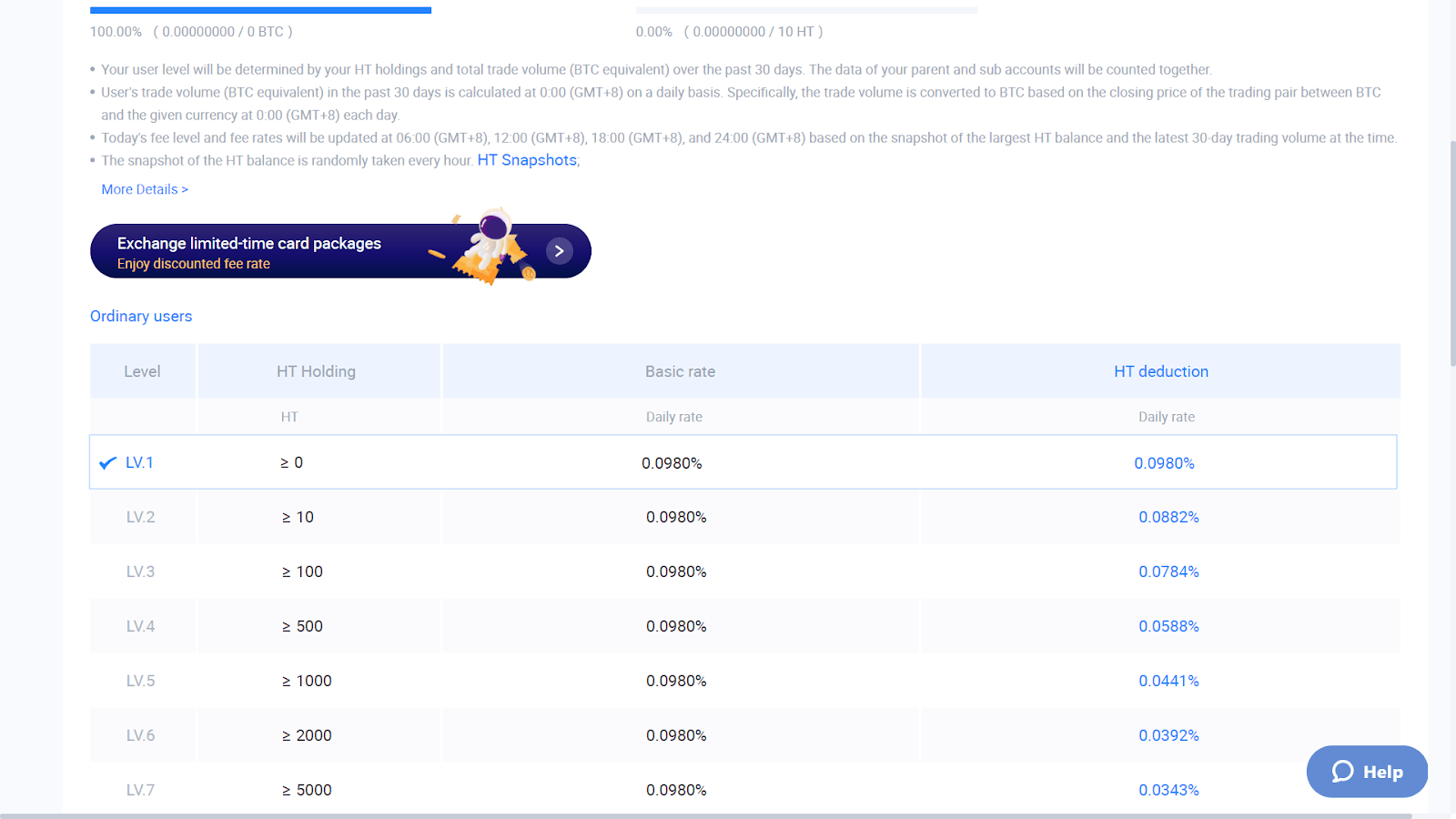This screenshot has height=819, width=1456.
Task: Click the 0.0882% HT deduction rate
Action: point(1168,517)
